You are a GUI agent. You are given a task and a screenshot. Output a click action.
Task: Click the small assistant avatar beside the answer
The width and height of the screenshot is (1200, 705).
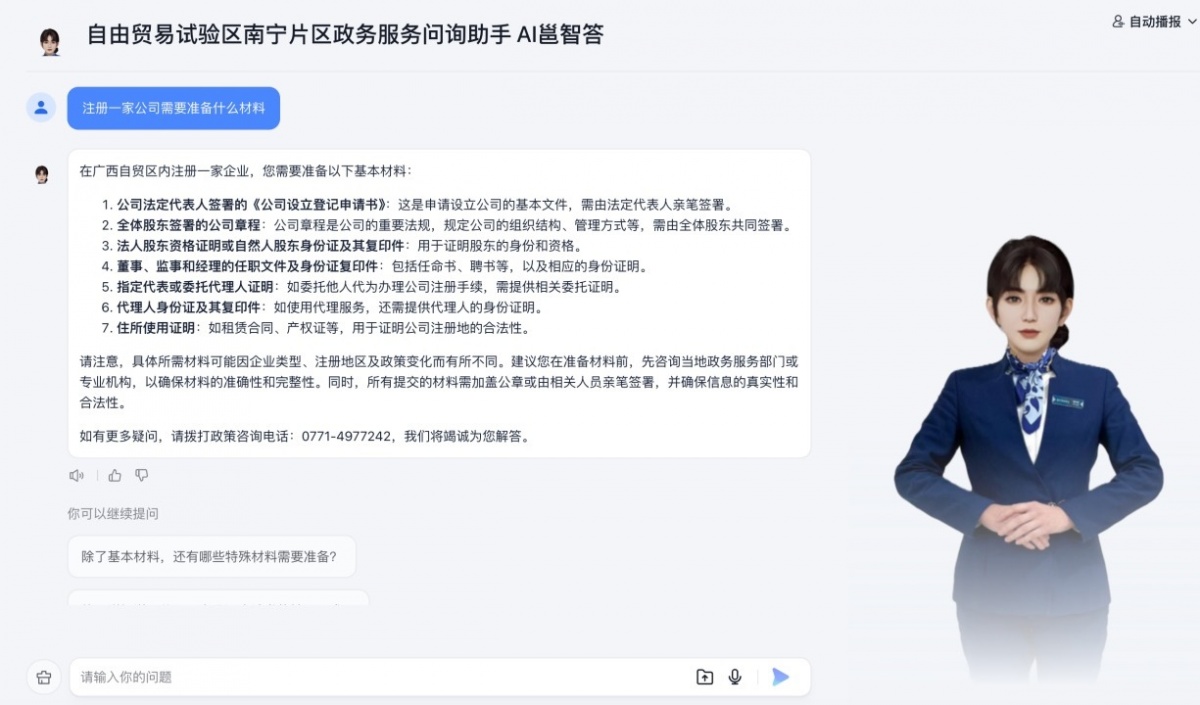click(42, 175)
